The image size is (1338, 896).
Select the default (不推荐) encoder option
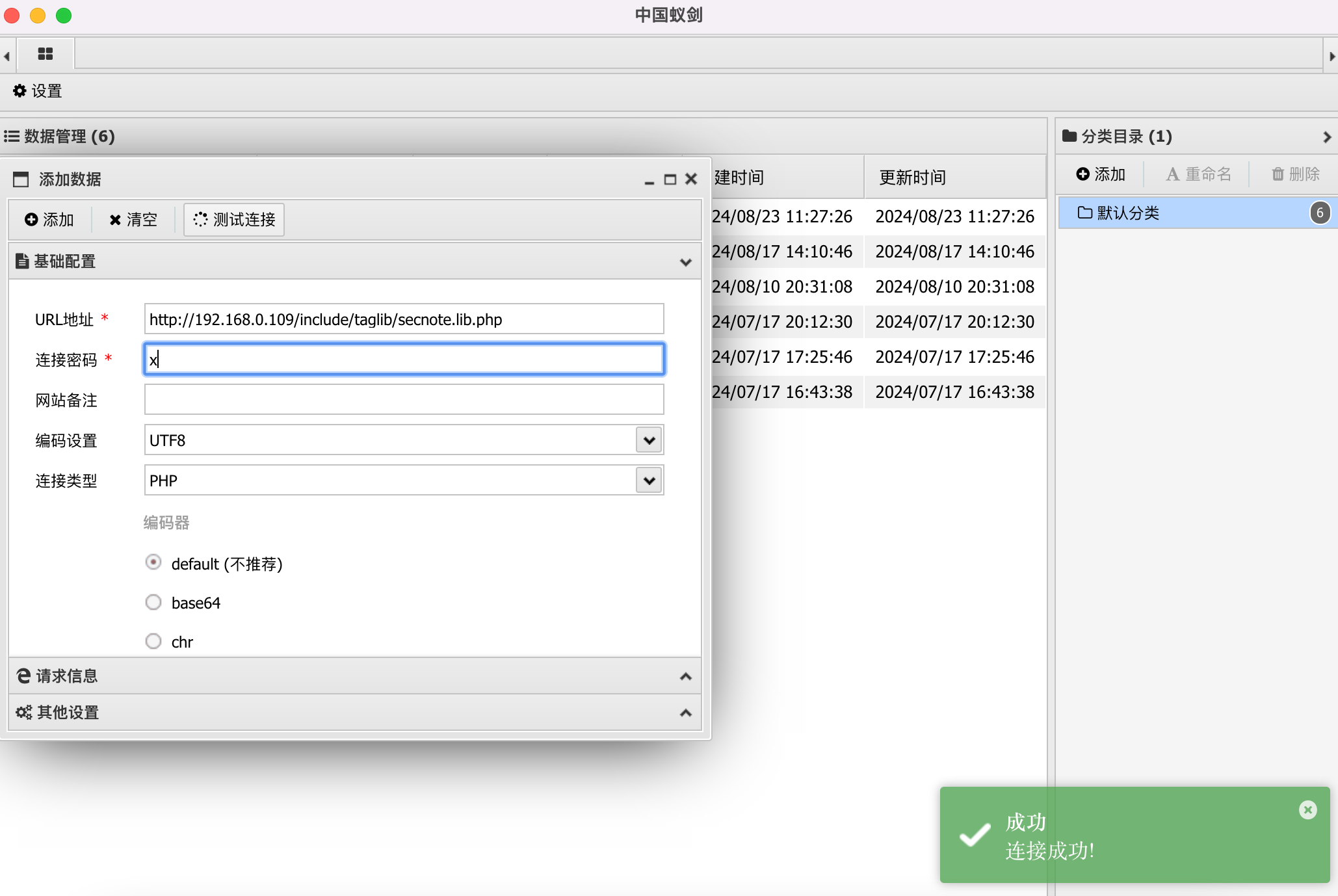(x=153, y=562)
